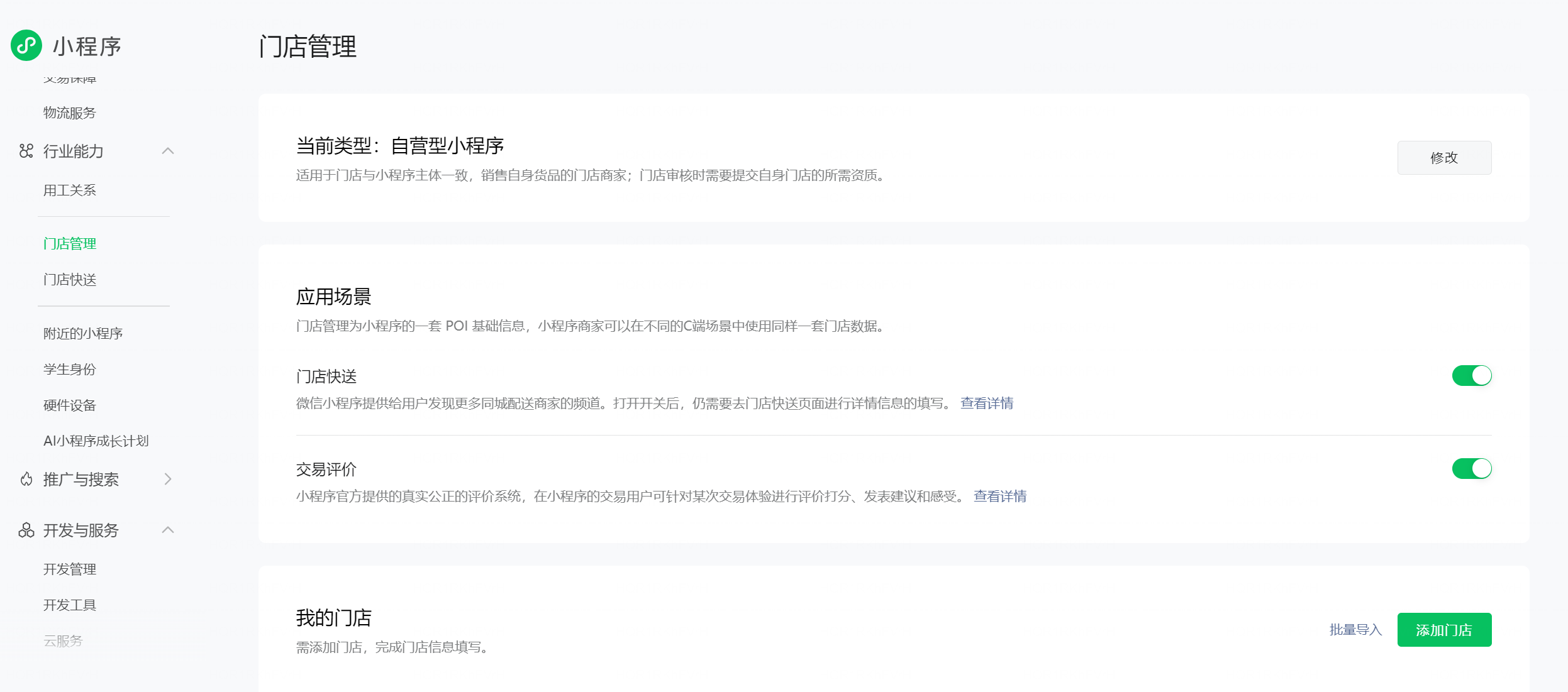This screenshot has width=1568, height=692.
Task: Select 硬件设备 in the sidebar
Action: click(70, 405)
